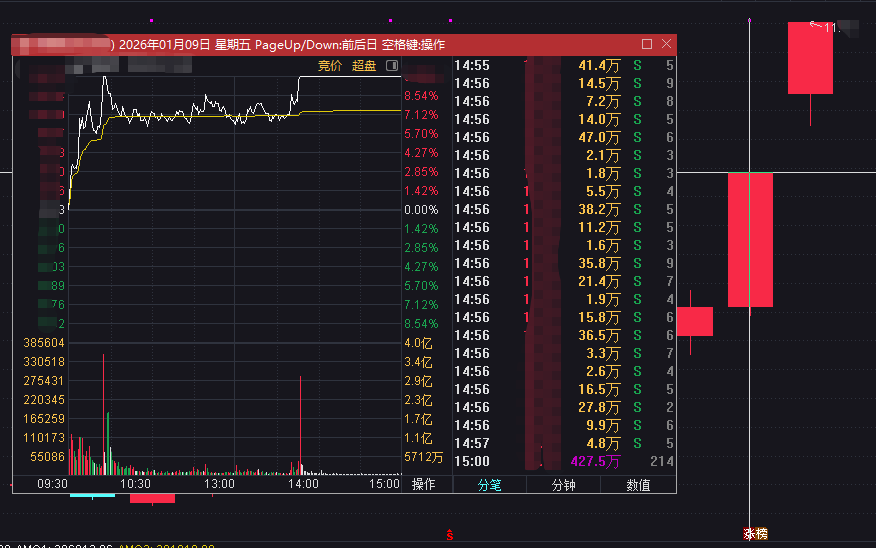This screenshot has width=876, height=548.
Task: Maximize the intraday popup window
Action: pyautogui.click(x=647, y=44)
